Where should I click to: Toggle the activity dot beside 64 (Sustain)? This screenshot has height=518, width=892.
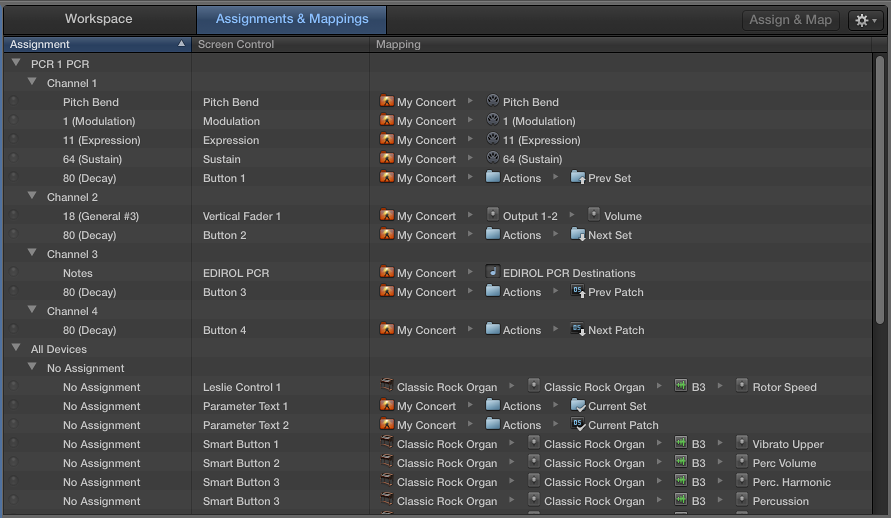(x=14, y=158)
